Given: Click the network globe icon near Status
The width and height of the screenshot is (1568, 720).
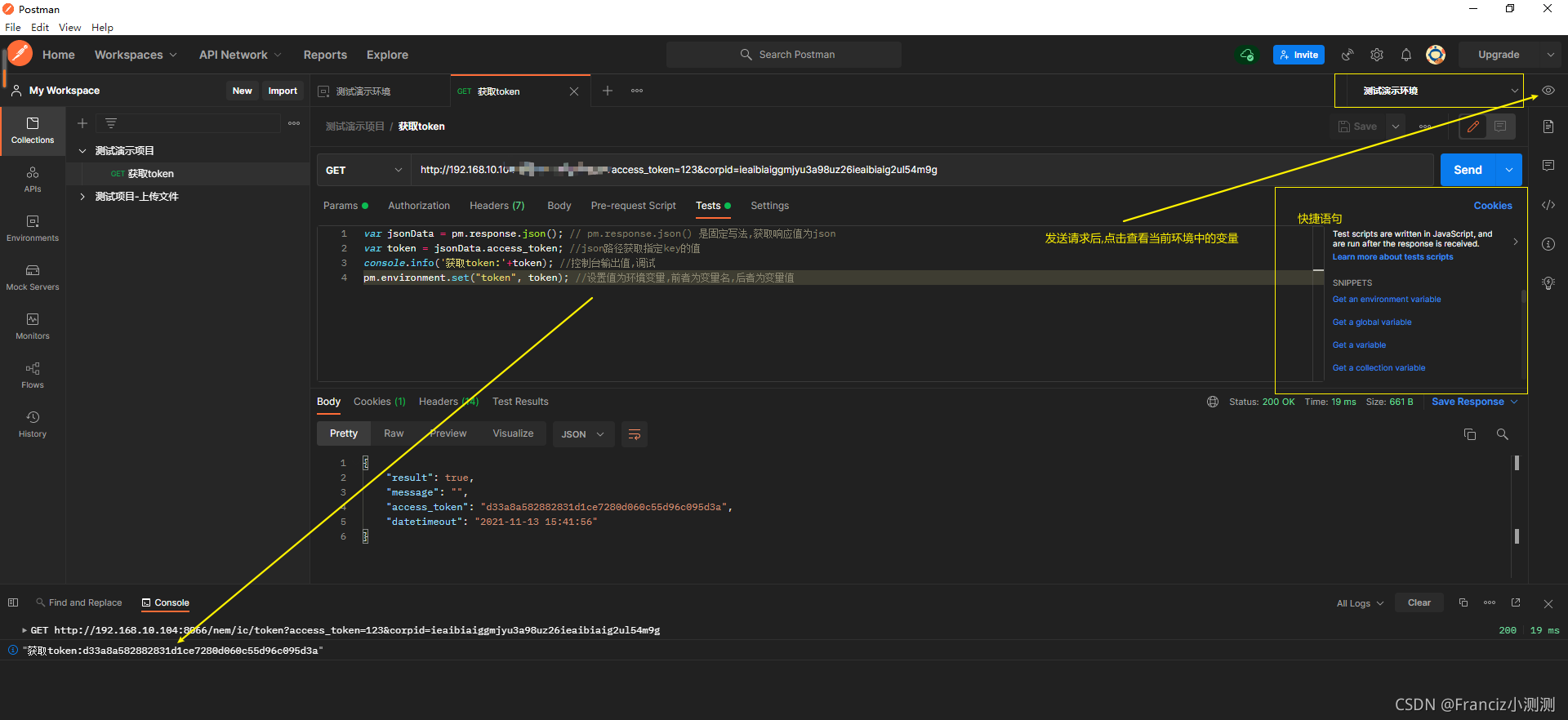Looking at the screenshot, I should point(1213,402).
